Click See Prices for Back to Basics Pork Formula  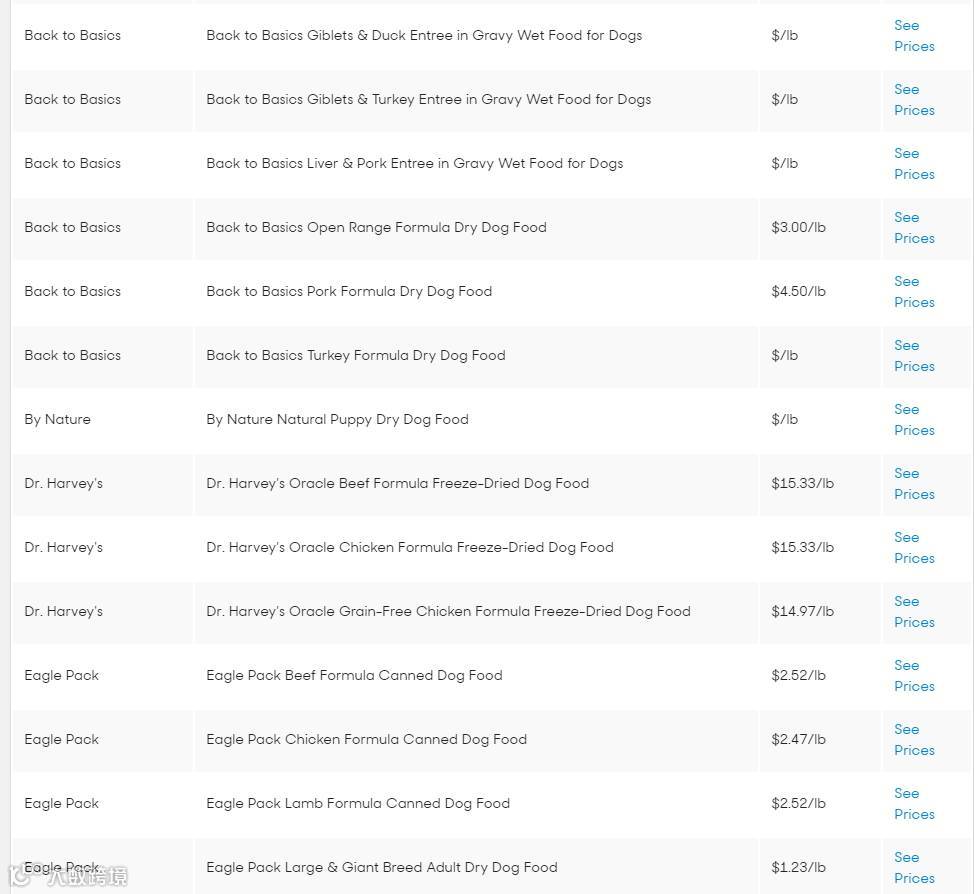914,291
